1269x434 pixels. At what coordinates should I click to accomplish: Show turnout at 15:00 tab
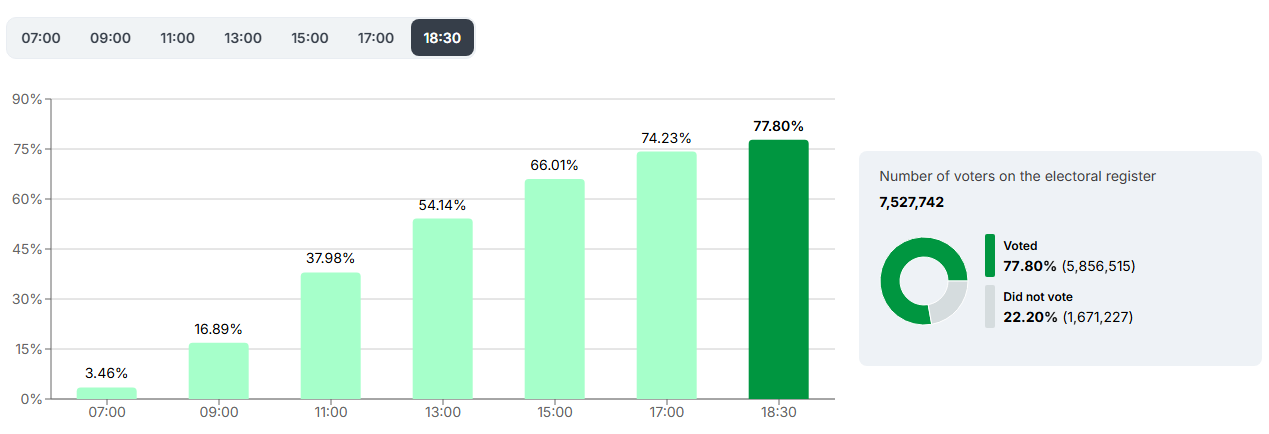point(310,38)
